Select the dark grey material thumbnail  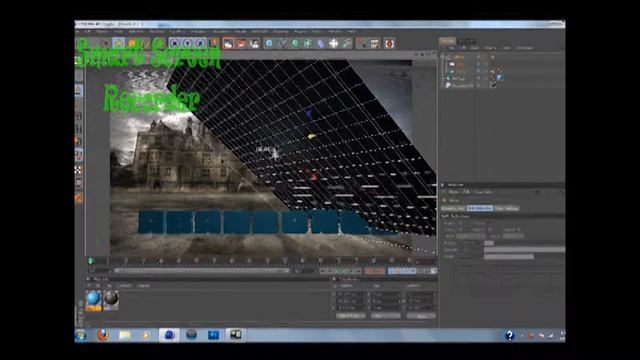(111, 300)
